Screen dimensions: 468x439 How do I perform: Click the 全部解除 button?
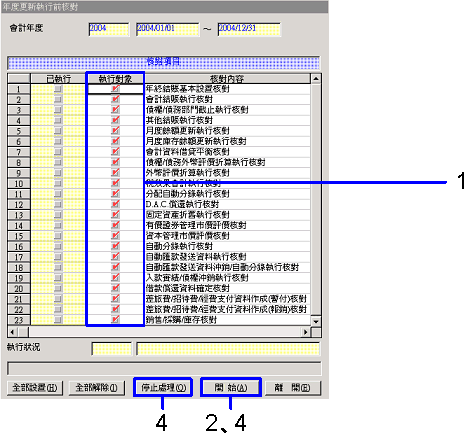tap(97, 388)
